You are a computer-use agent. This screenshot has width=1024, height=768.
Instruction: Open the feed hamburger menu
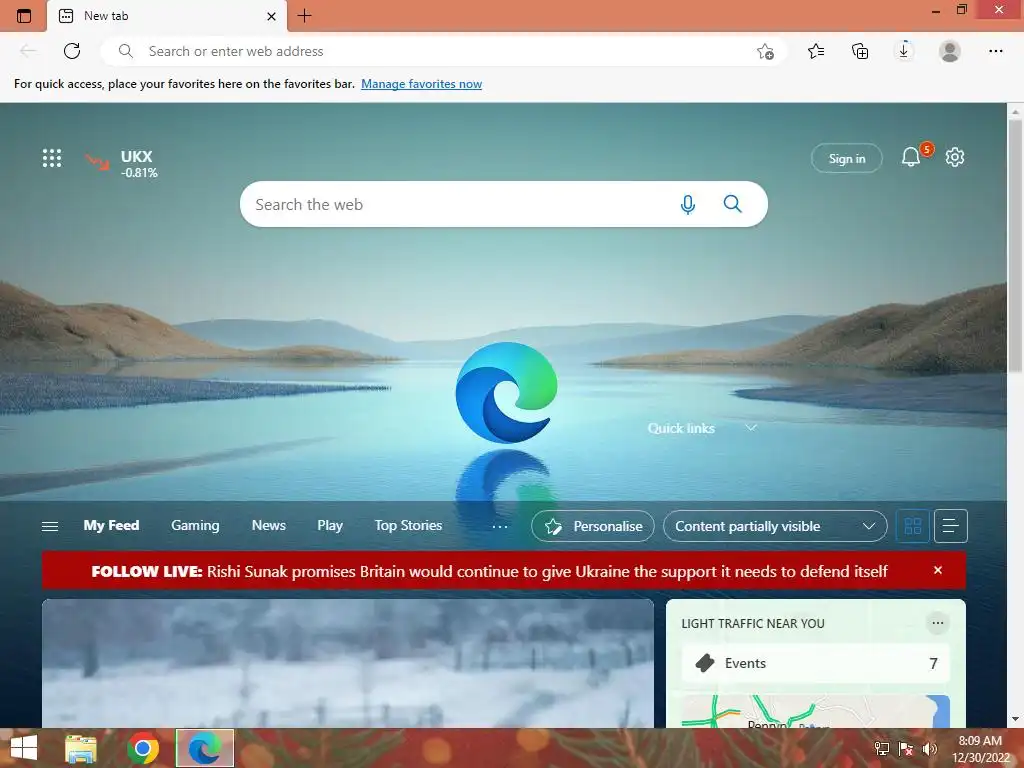tap(50, 526)
